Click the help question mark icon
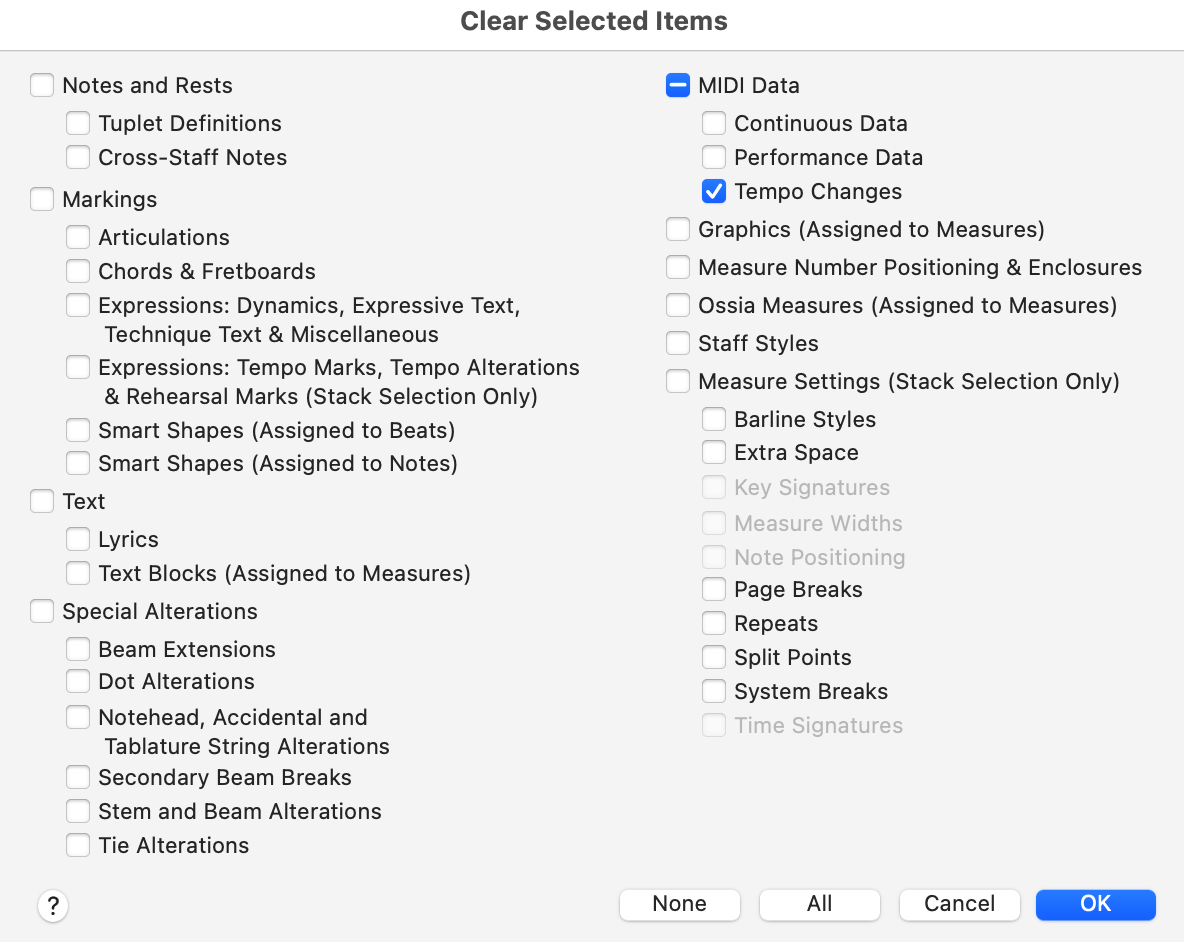The height and width of the screenshot is (942, 1184). 53,907
